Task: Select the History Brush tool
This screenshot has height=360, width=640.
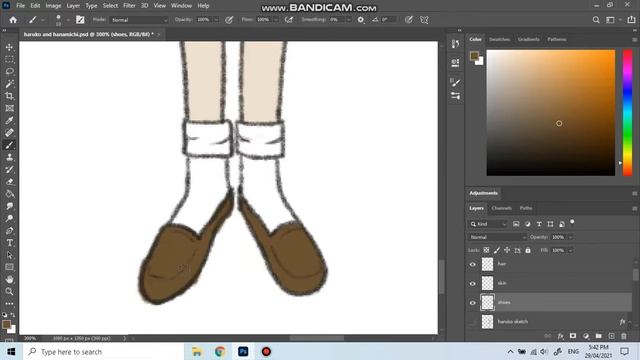Action: point(9,170)
